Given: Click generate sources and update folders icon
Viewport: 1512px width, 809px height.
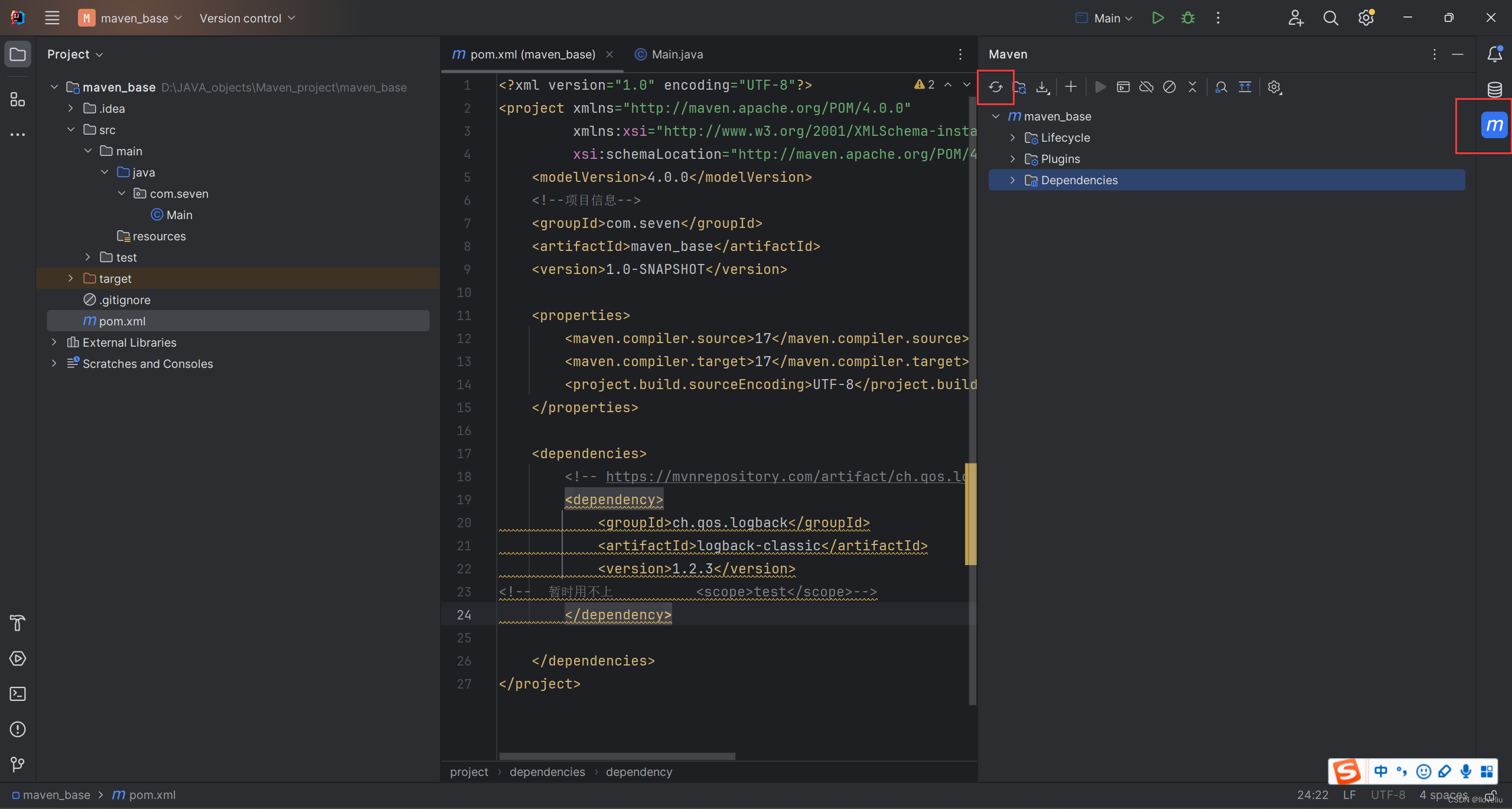Looking at the screenshot, I should [1019, 87].
